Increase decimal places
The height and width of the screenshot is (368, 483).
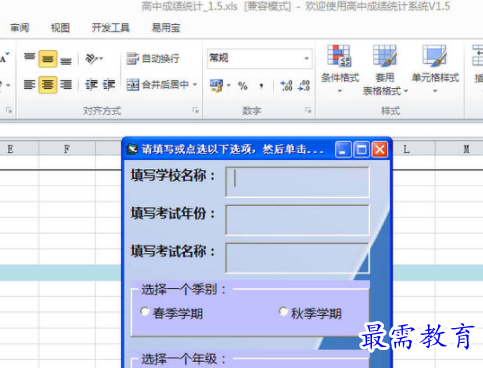[286, 85]
